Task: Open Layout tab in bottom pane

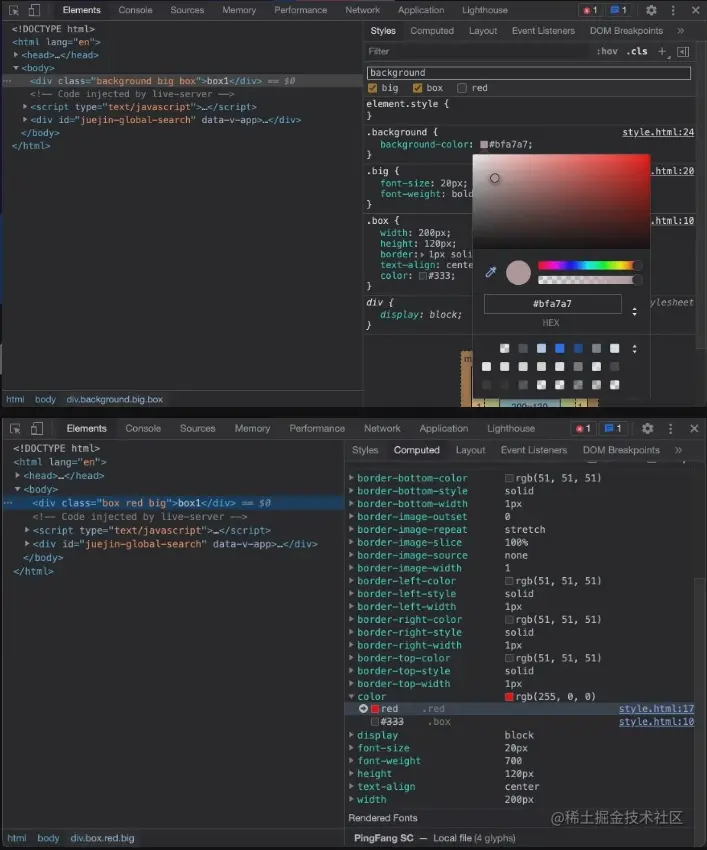Action: 470,450
